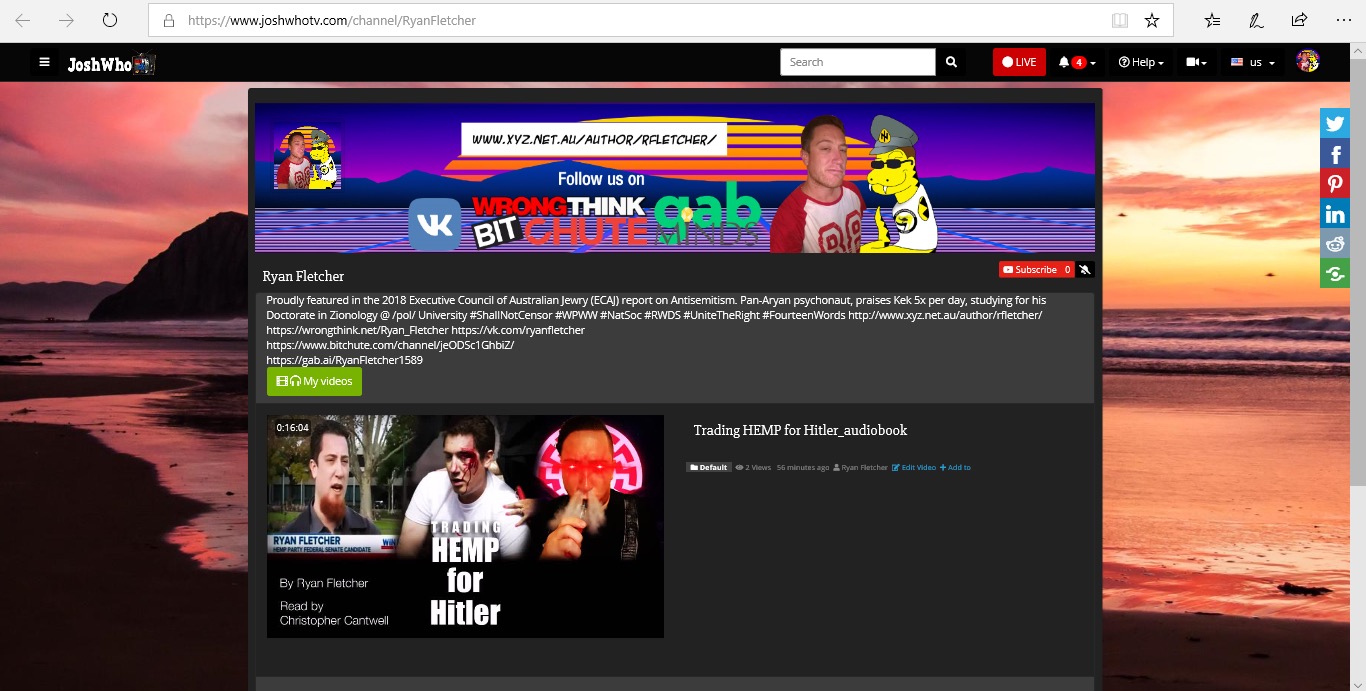Click the 56 minutes ago timestamp
The image size is (1366, 691).
coord(802,467)
